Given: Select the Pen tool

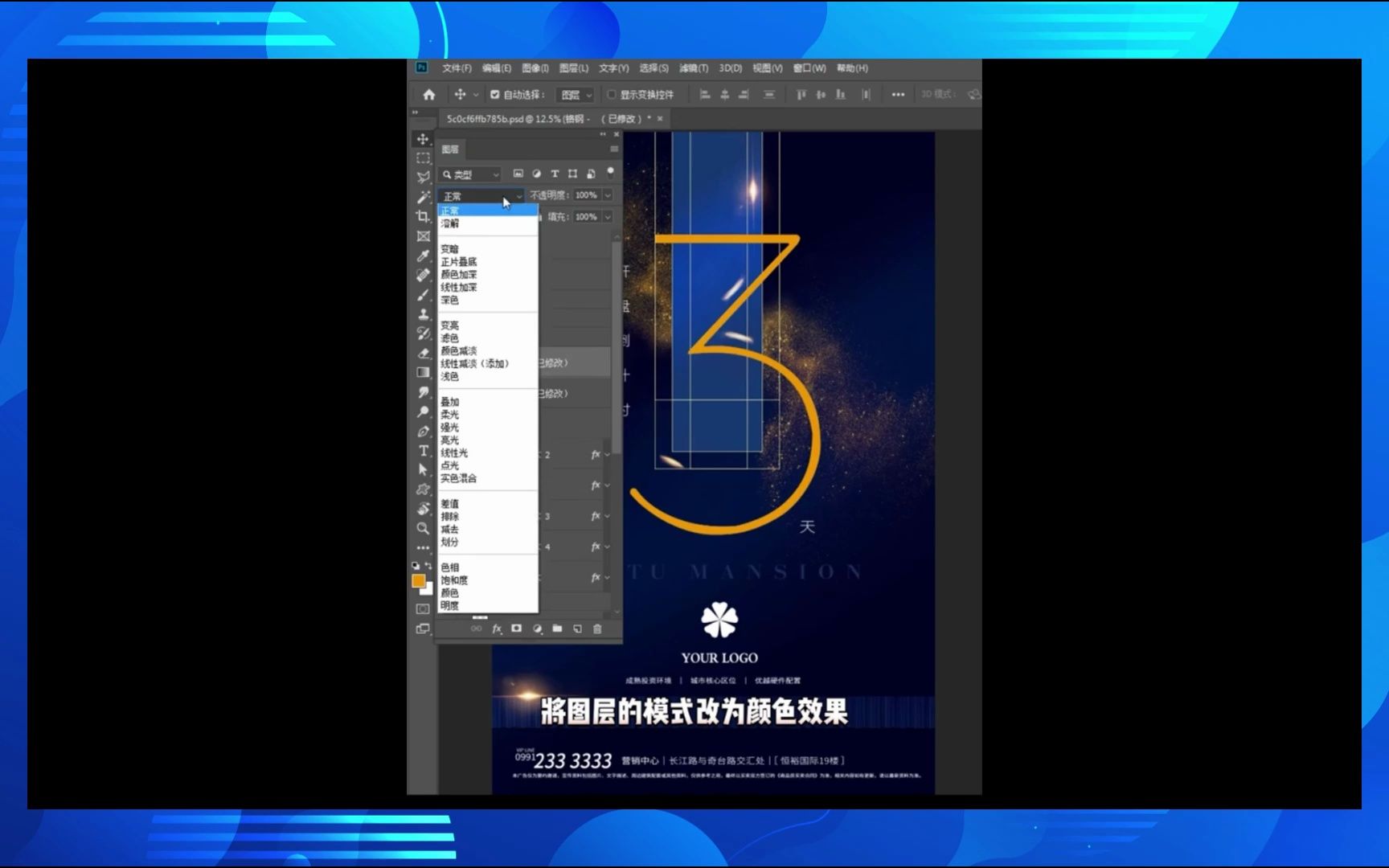Looking at the screenshot, I should pyautogui.click(x=423, y=432).
